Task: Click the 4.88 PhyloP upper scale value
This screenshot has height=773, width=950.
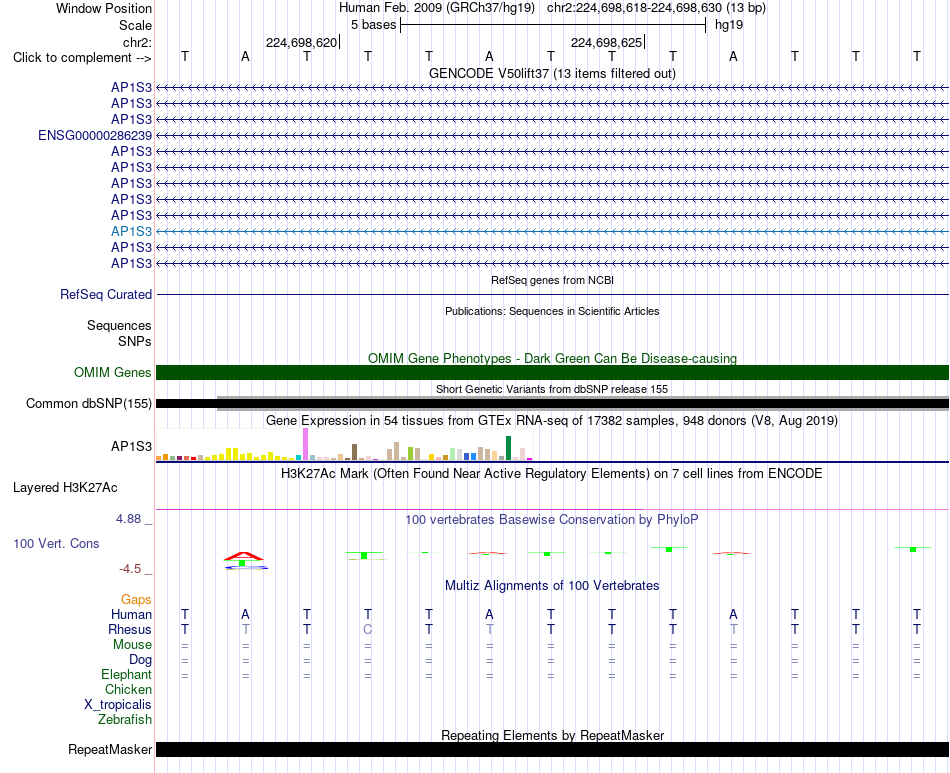Action: pos(128,519)
